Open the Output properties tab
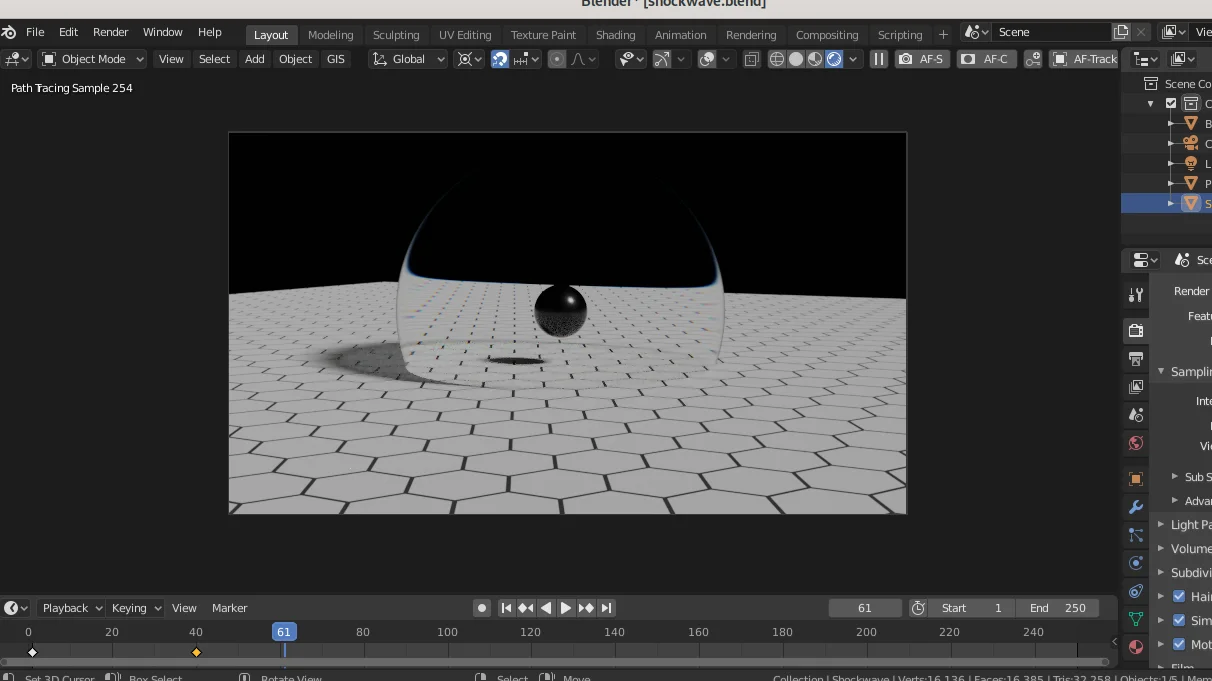The width and height of the screenshot is (1212, 681). 1135,358
